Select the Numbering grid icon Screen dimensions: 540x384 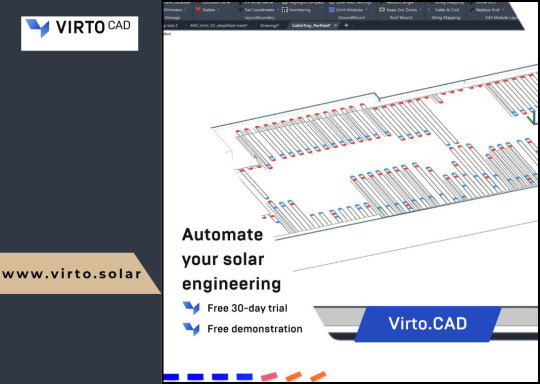pos(284,10)
